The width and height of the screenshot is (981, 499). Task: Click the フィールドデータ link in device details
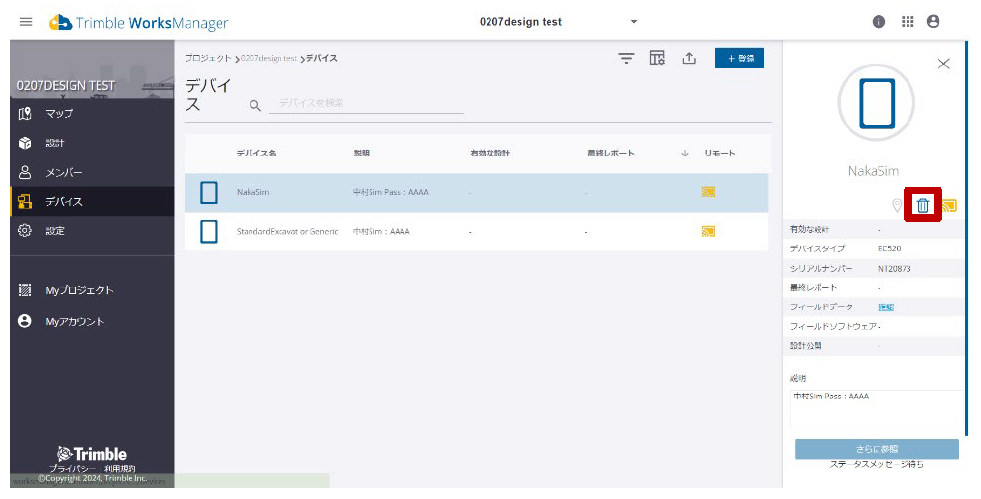[x=886, y=307]
